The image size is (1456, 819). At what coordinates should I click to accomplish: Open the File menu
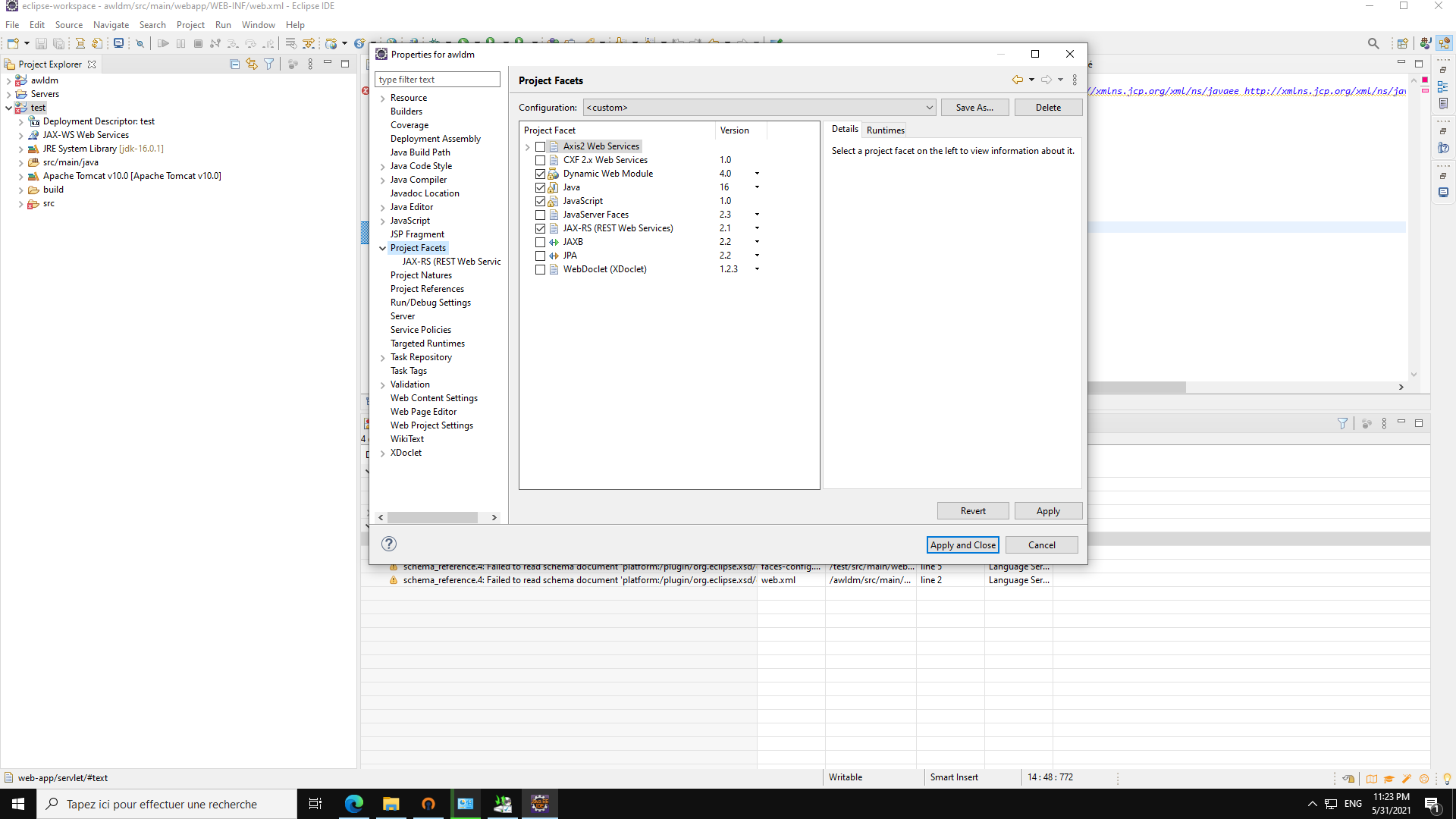[12, 25]
